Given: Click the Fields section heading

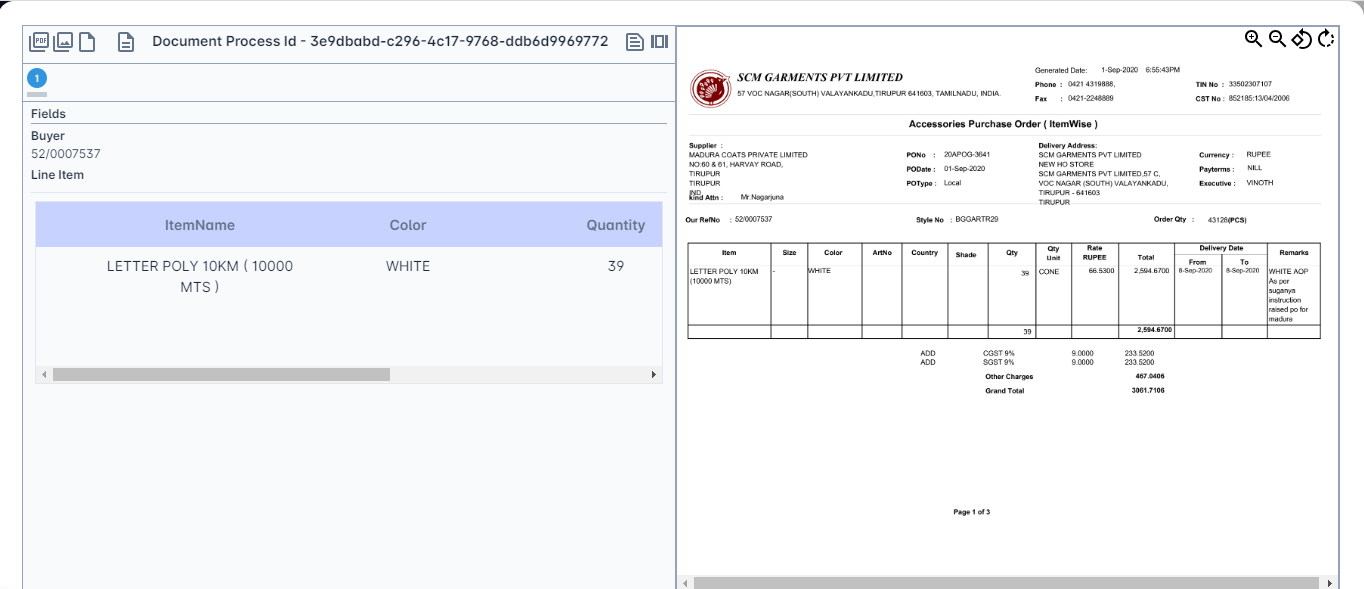Looking at the screenshot, I should pyautogui.click(x=48, y=114).
